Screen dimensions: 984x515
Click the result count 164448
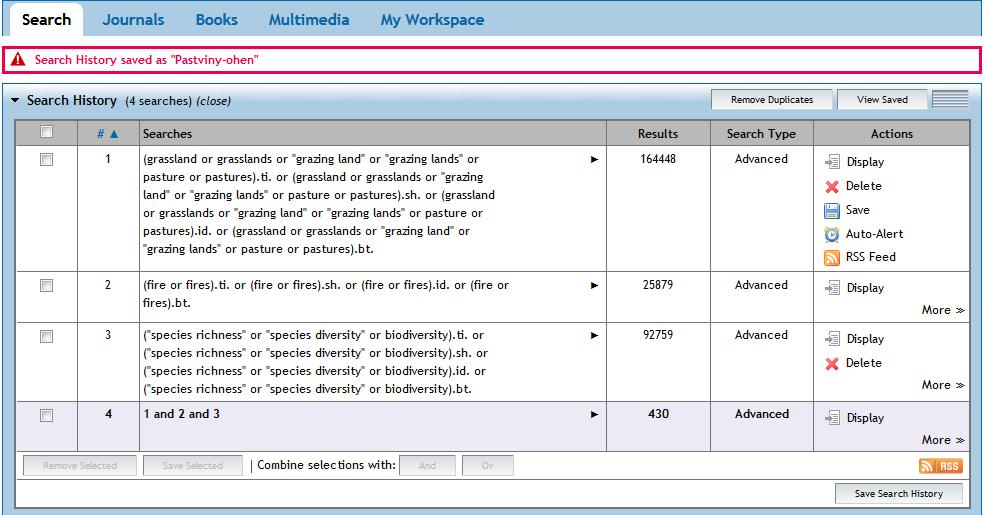658,159
